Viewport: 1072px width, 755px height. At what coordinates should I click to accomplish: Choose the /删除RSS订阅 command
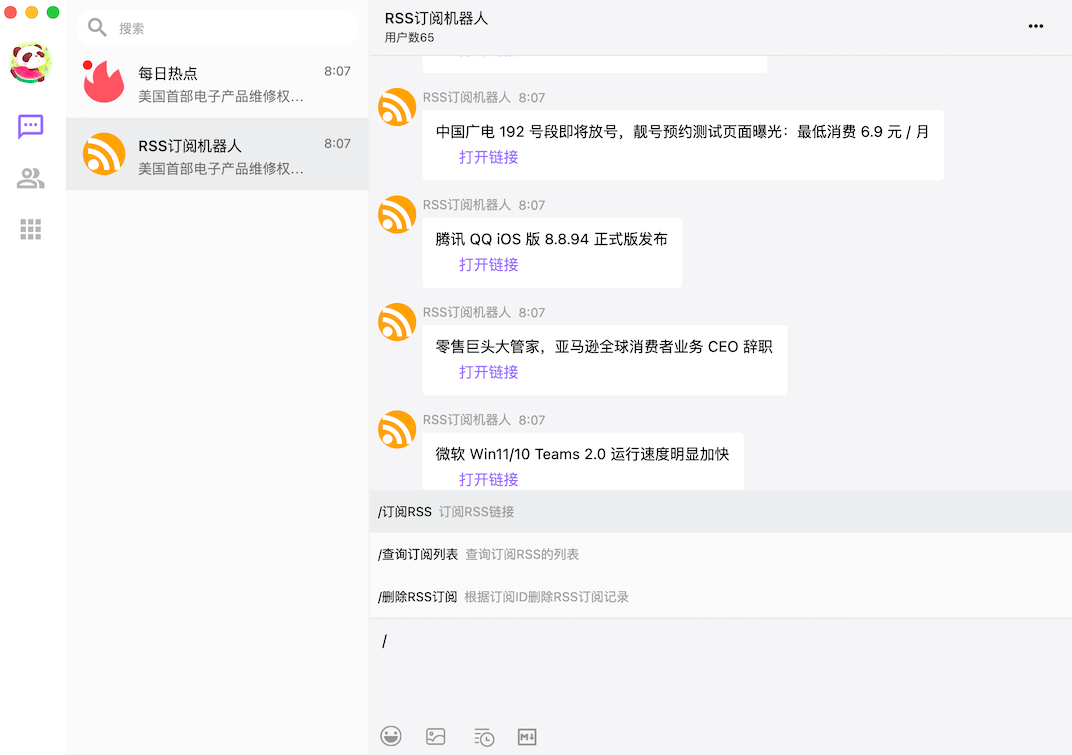[x=721, y=596]
